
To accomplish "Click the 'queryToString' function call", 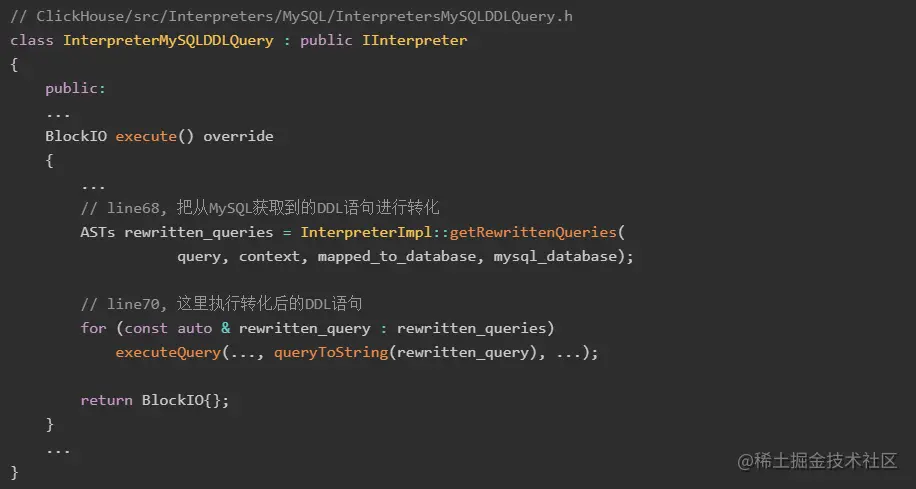I will (331, 353).
